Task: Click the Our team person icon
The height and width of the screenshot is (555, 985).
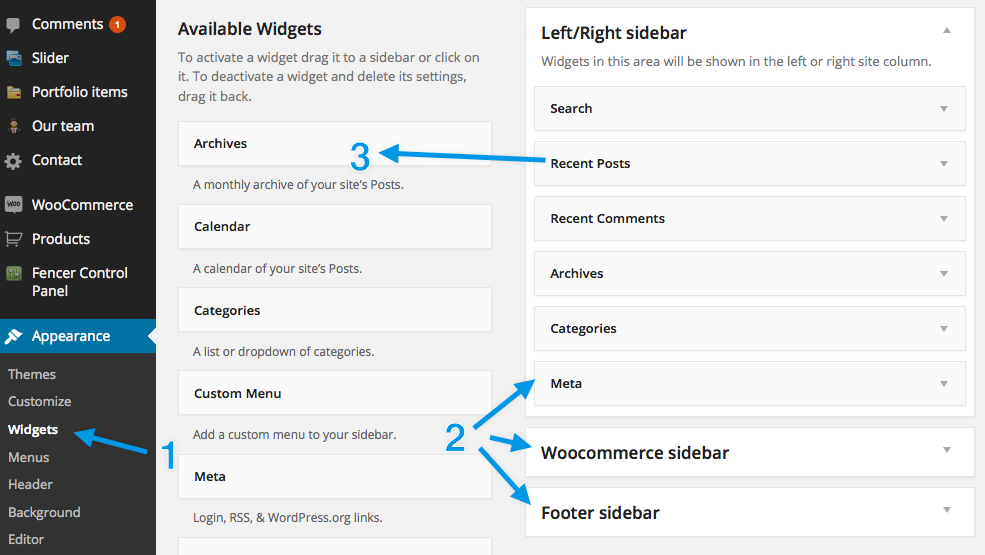Action: 14,126
